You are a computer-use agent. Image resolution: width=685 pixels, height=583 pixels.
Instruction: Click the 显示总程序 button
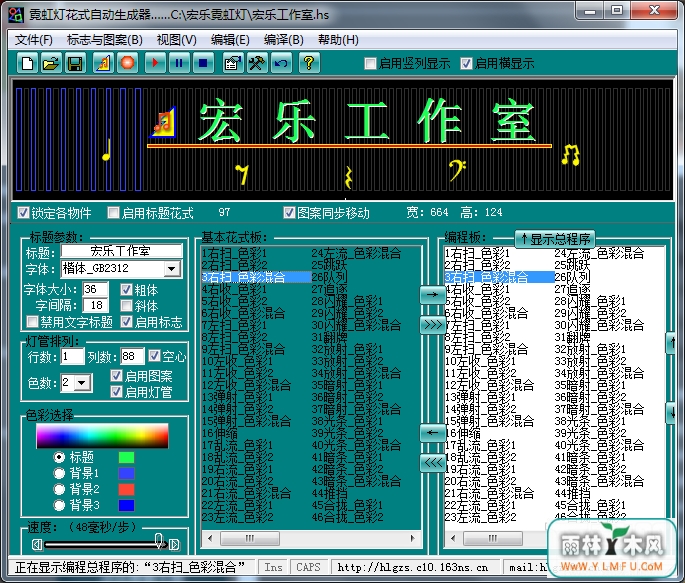click(555, 239)
